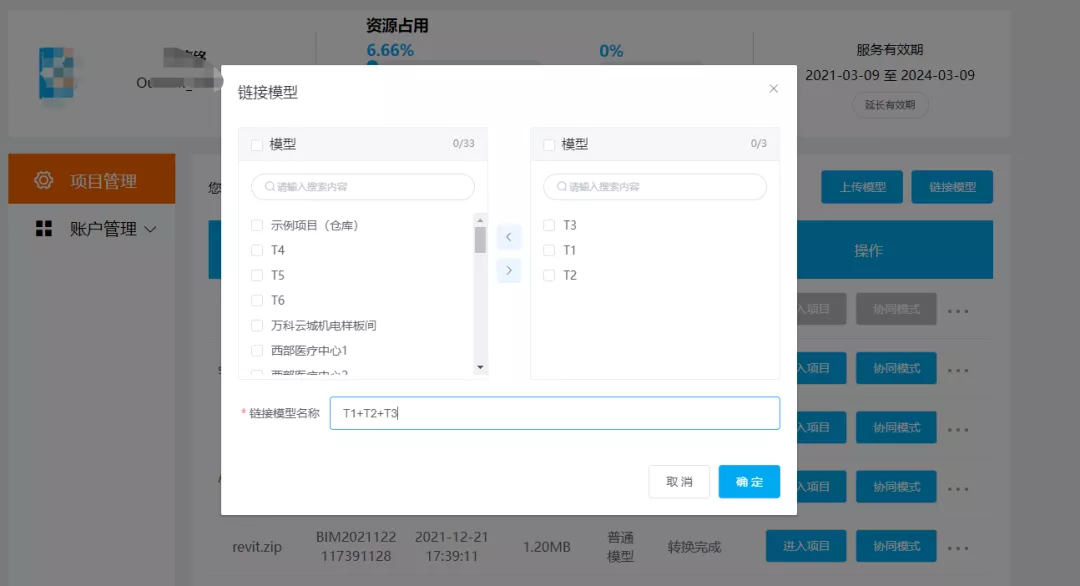Screen dimensions: 1080x586
Task: Toggle the select-all 模型 checkbox in right panel
Action: (x=549, y=145)
